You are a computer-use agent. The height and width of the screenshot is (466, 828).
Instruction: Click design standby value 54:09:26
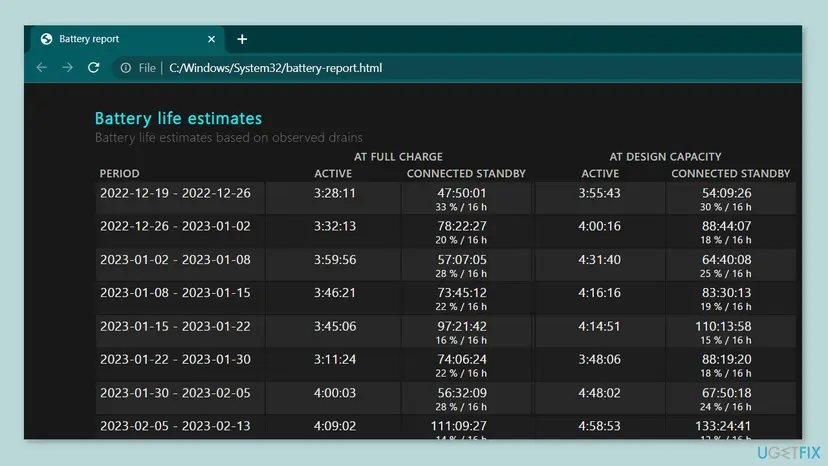pos(727,193)
